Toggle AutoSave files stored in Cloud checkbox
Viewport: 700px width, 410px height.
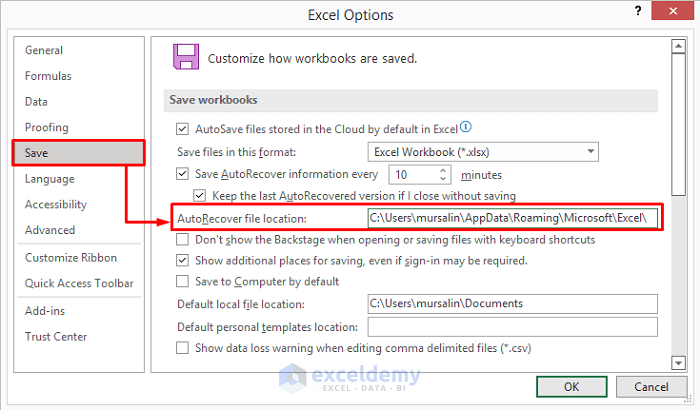182,128
